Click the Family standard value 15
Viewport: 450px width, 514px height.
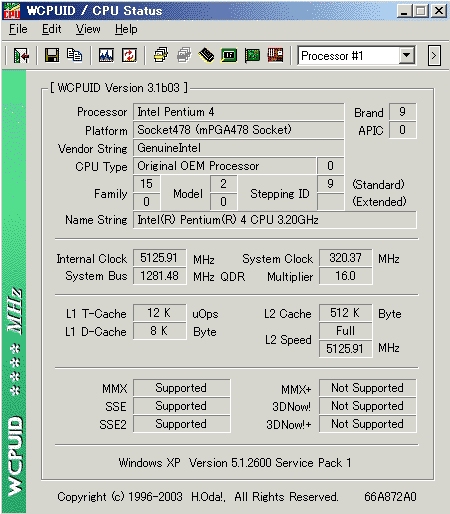pos(146,184)
